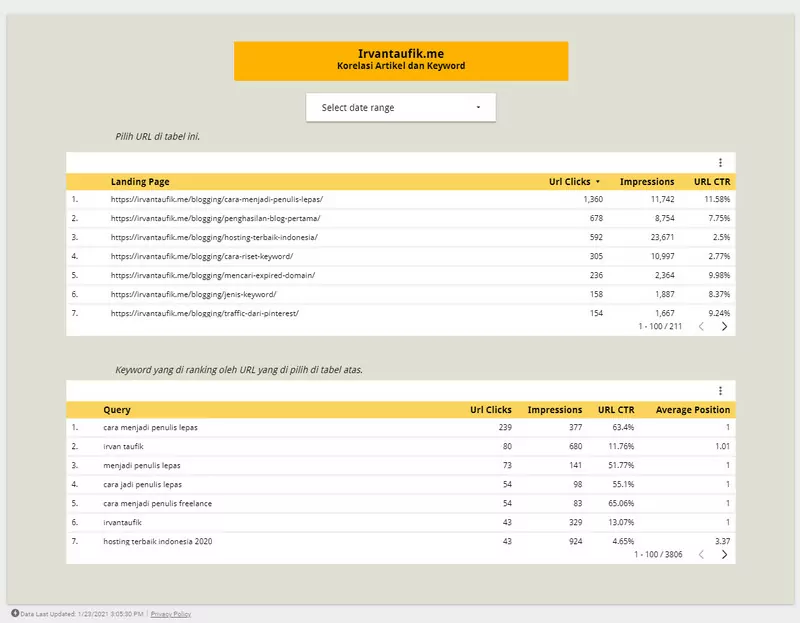The height and width of the screenshot is (623, 800).
Task: Sort Query table by Url Clicks header
Action: point(490,410)
